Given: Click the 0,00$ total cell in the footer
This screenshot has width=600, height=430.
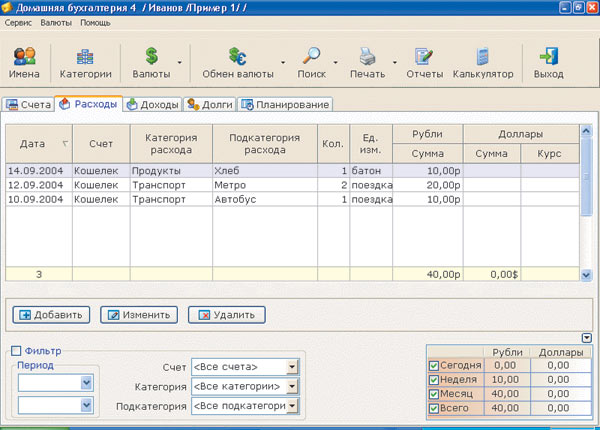Looking at the screenshot, I should point(492,274).
